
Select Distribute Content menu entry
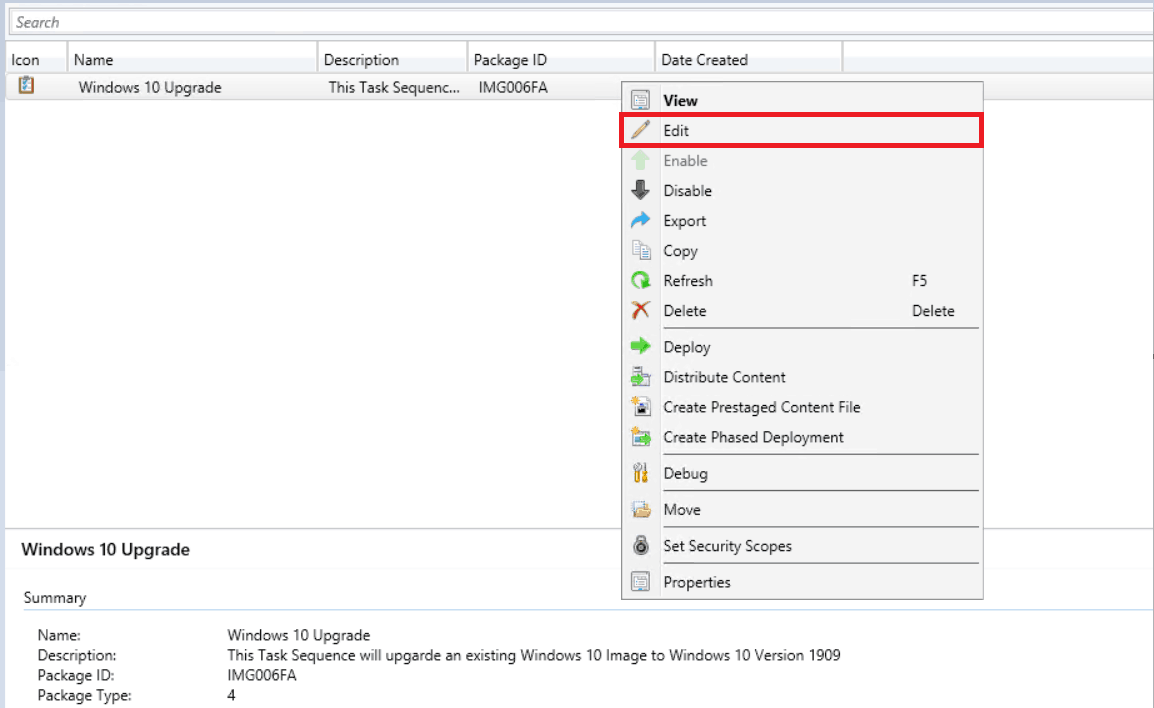pyautogui.click(x=802, y=377)
